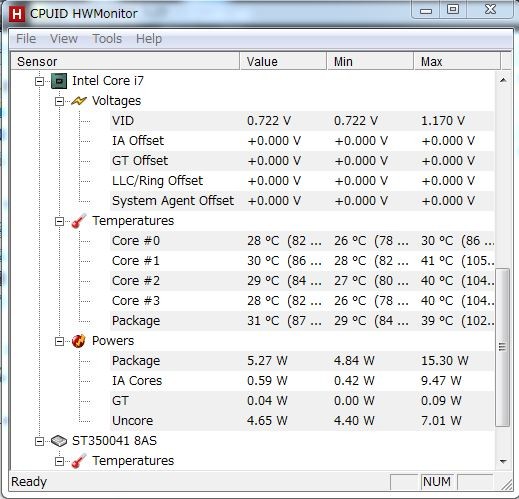This screenshot has width=519, height=499.
Task: Click the scrollbar down arrow
Action: click(x=503, y=461)
